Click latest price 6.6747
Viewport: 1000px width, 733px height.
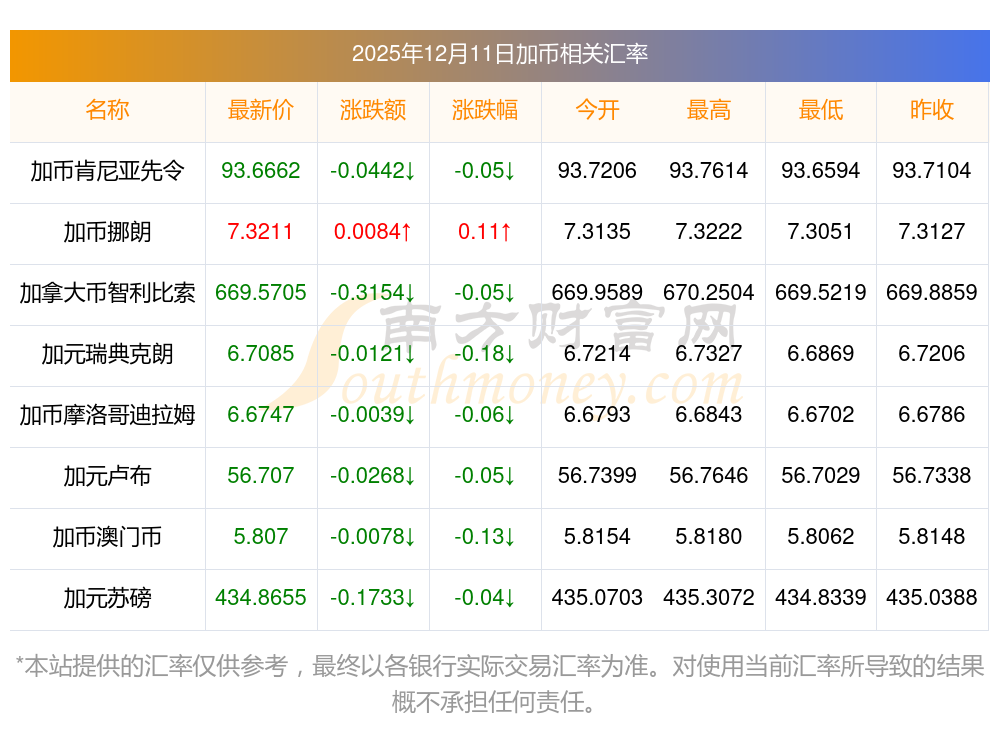(261, 414)
